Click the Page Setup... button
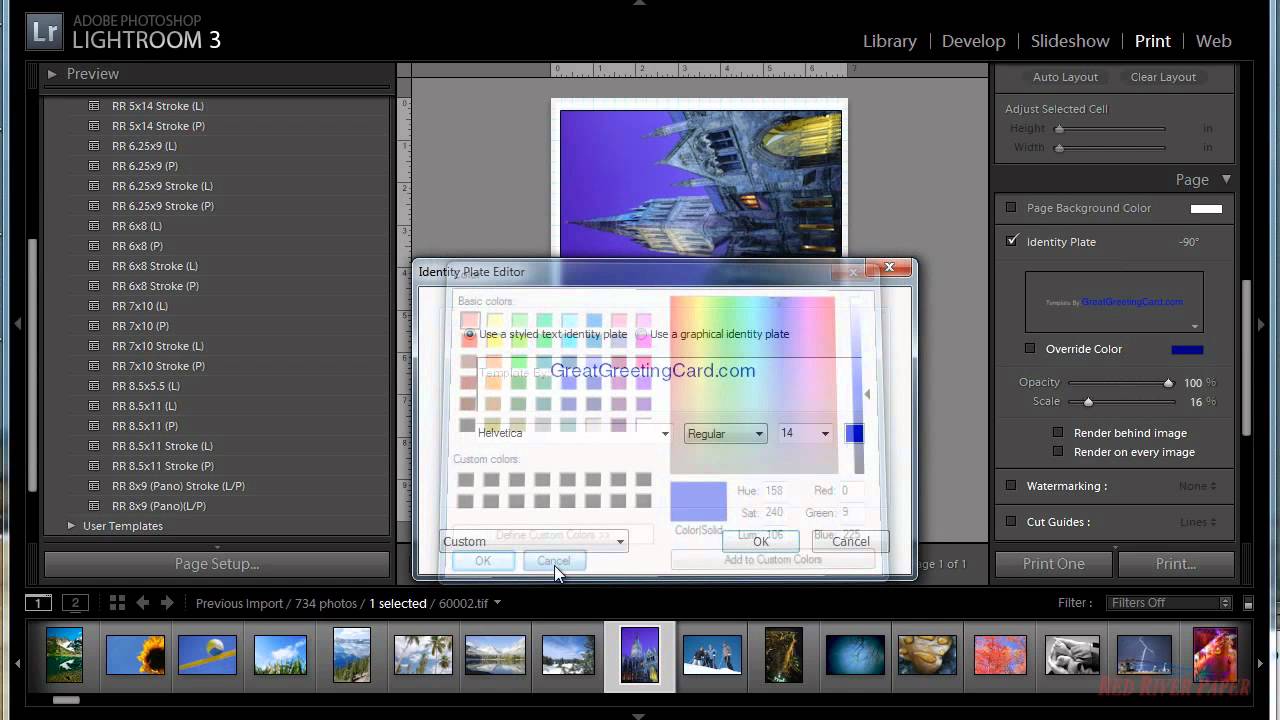The width and height of the screenshot is (1280, 720). (x=217, y=564)
